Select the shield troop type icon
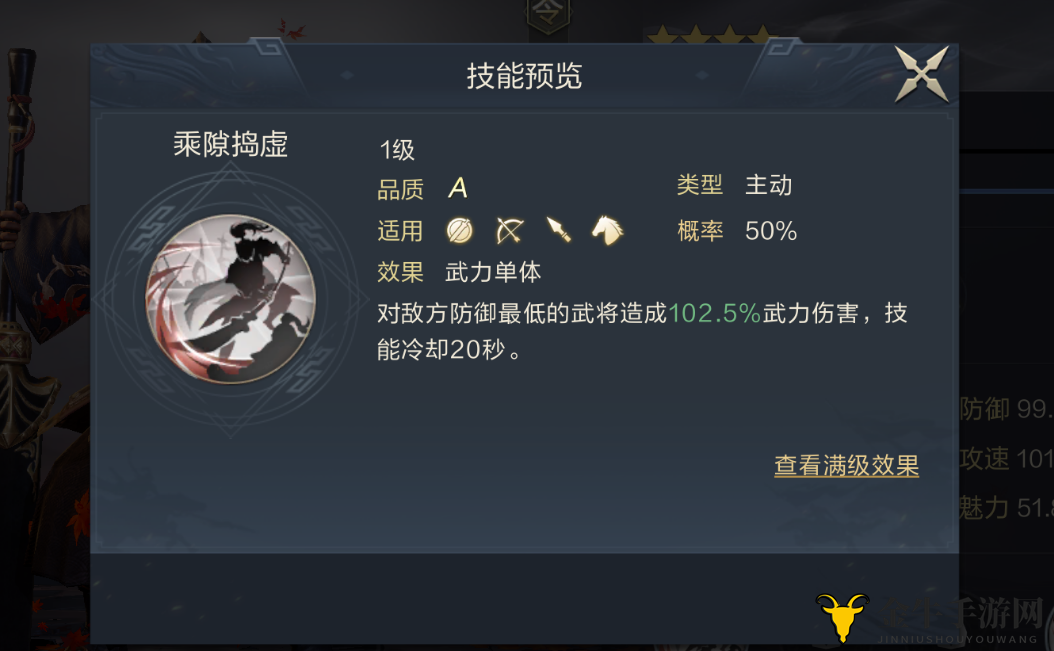 (x=460, y=231)
